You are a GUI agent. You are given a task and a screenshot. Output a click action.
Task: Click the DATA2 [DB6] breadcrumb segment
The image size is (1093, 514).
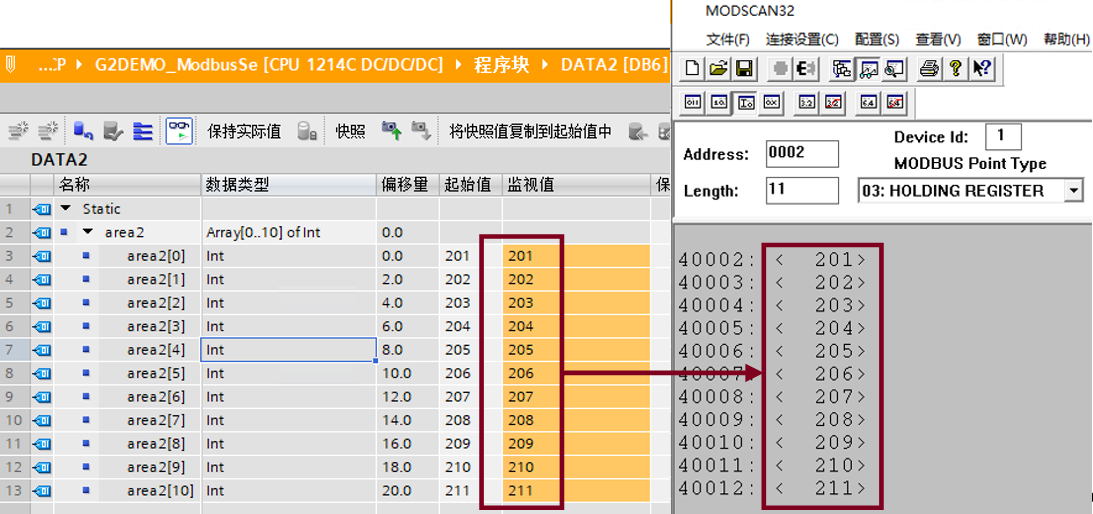(614, 66)
